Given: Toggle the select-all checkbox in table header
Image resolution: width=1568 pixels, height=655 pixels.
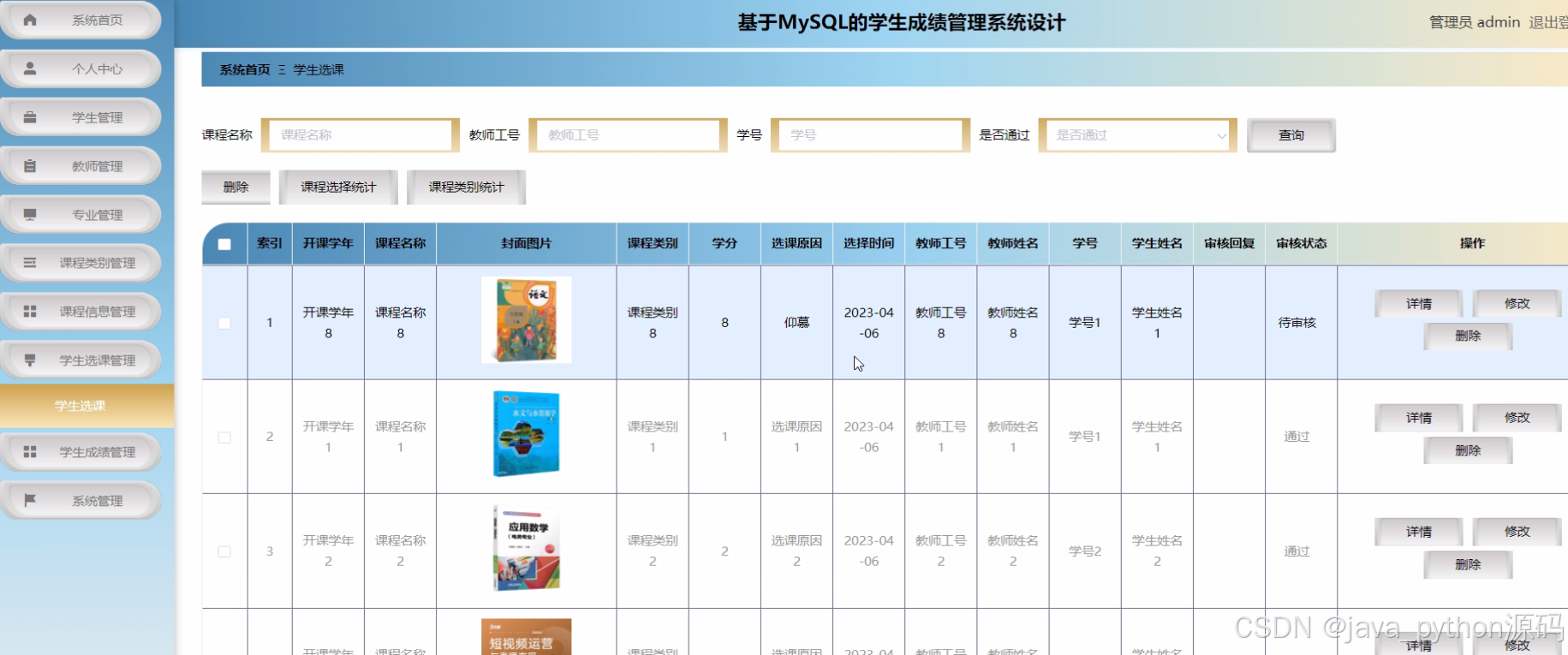Looking at the screenshot, I should pos(224,244).
